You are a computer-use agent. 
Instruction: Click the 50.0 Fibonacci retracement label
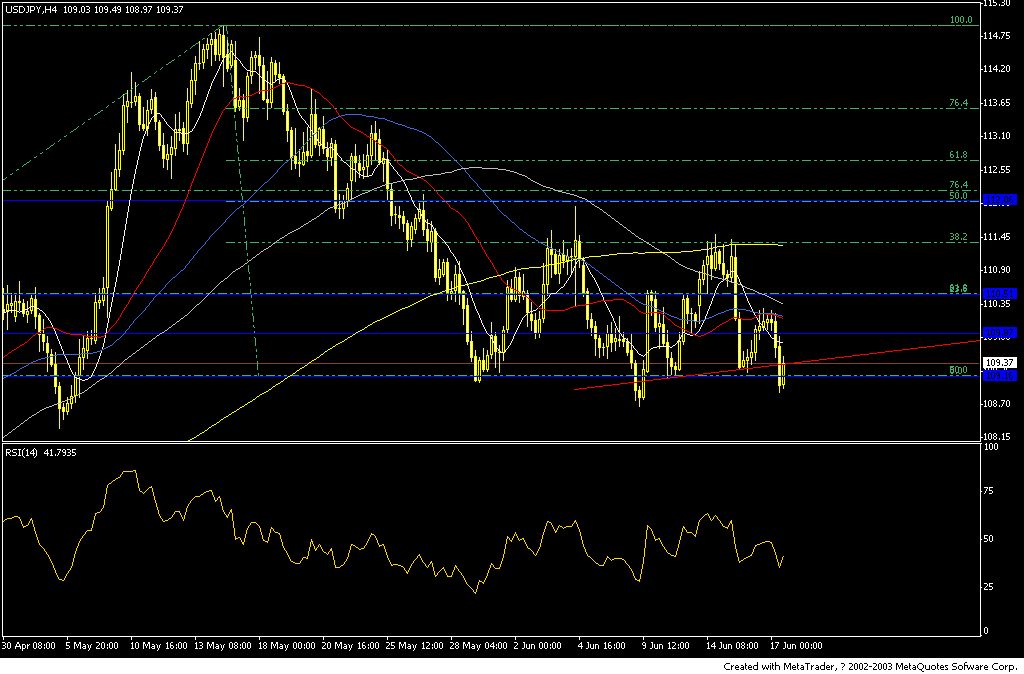click(x=958, y=196)
